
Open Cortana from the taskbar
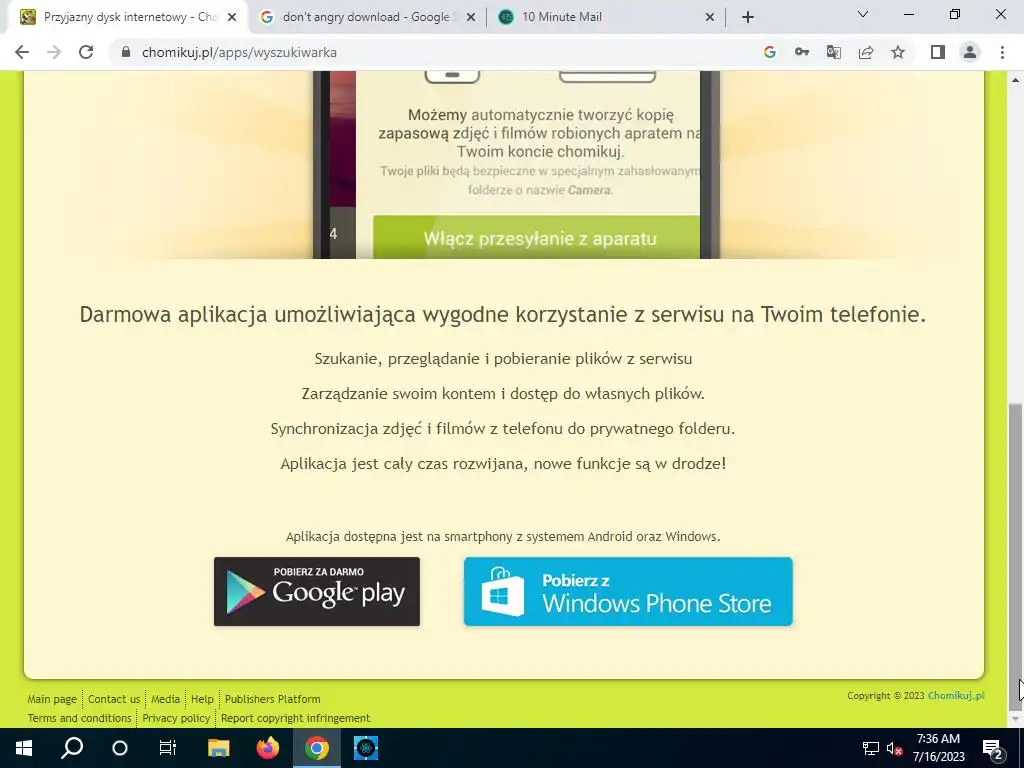tap(120, 748)
